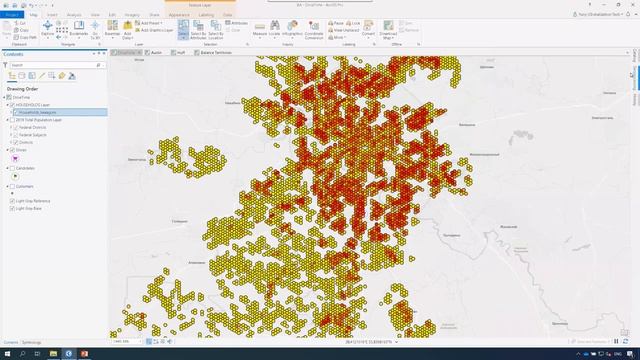This screenshot has height=360, width=640.
Task: Click the Copy Path command
Action: pos(25,38)
